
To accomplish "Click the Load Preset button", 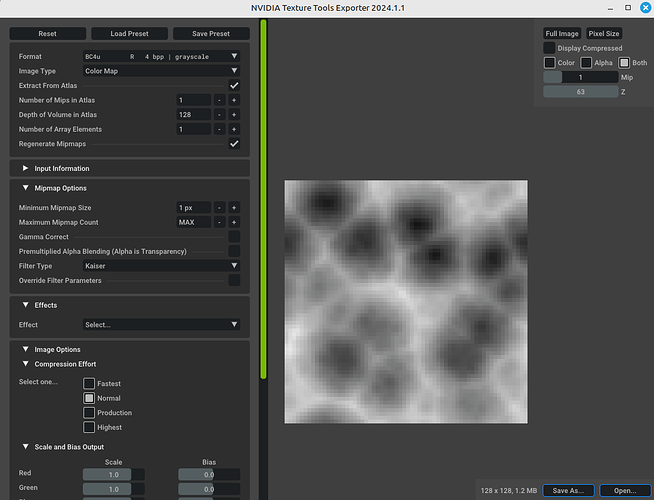I will tap(127, 34).
